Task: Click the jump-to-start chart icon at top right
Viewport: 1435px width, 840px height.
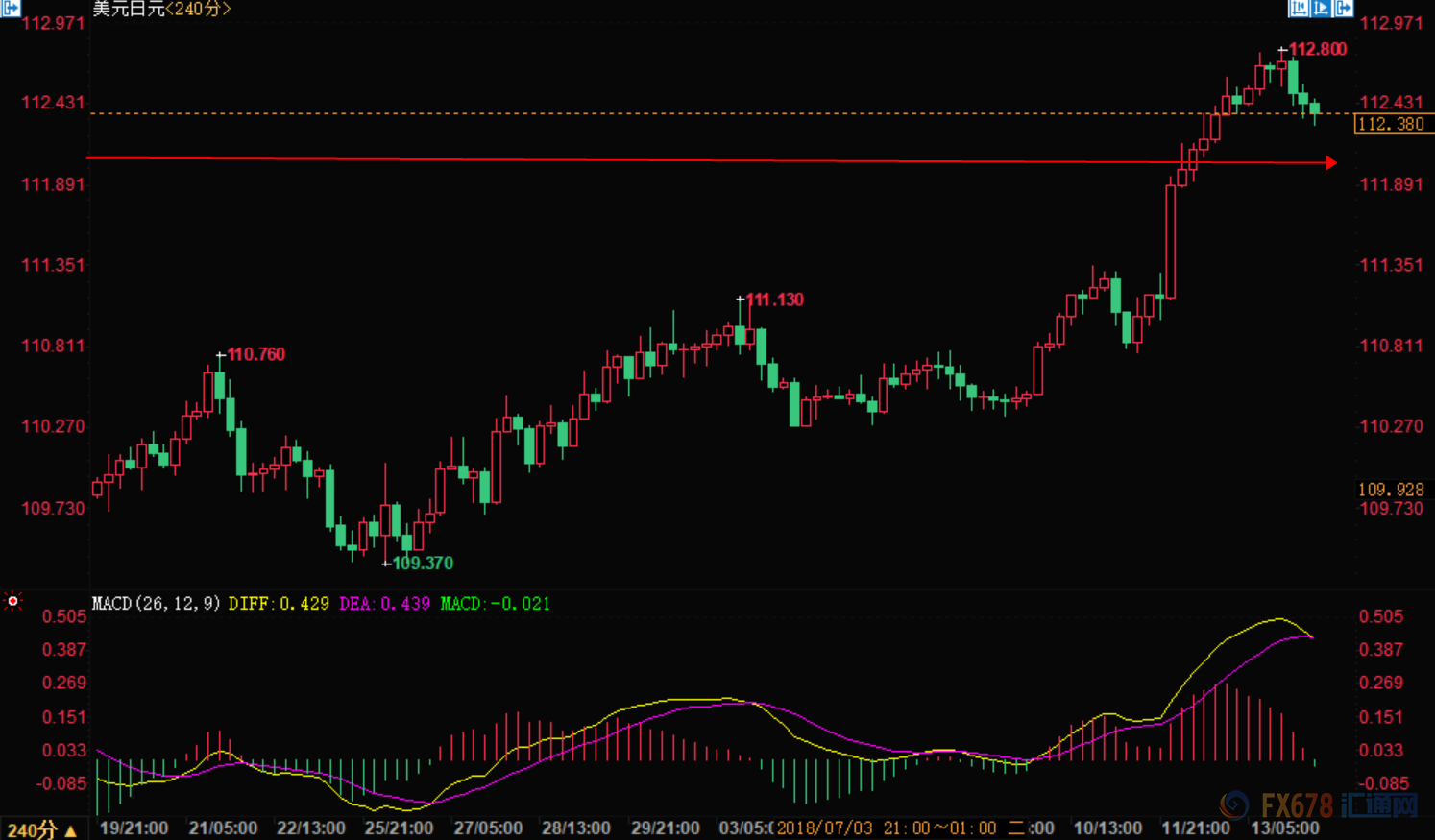Action: coord(1299,9)
